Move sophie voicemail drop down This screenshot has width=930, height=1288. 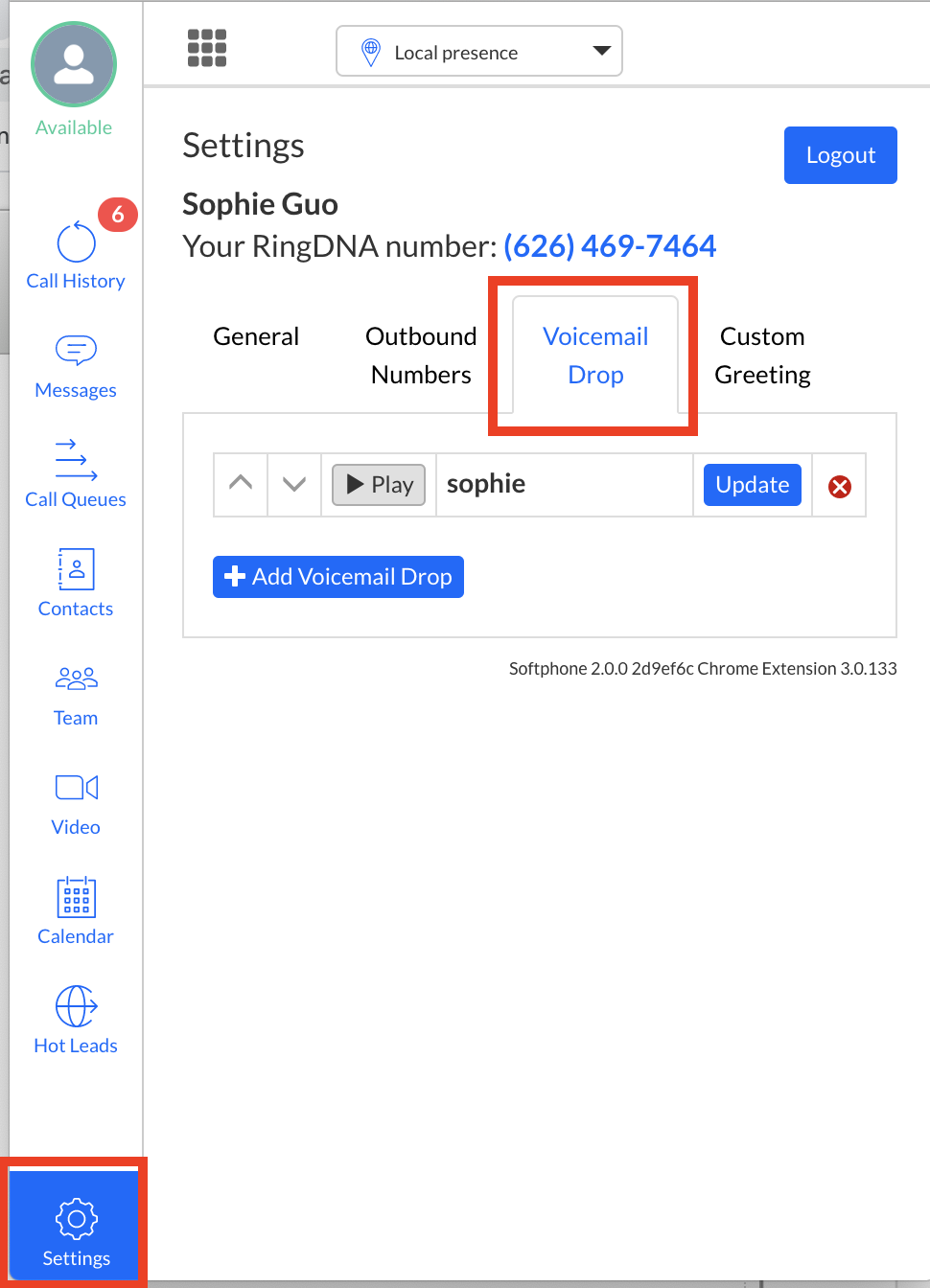pos(294,484)
